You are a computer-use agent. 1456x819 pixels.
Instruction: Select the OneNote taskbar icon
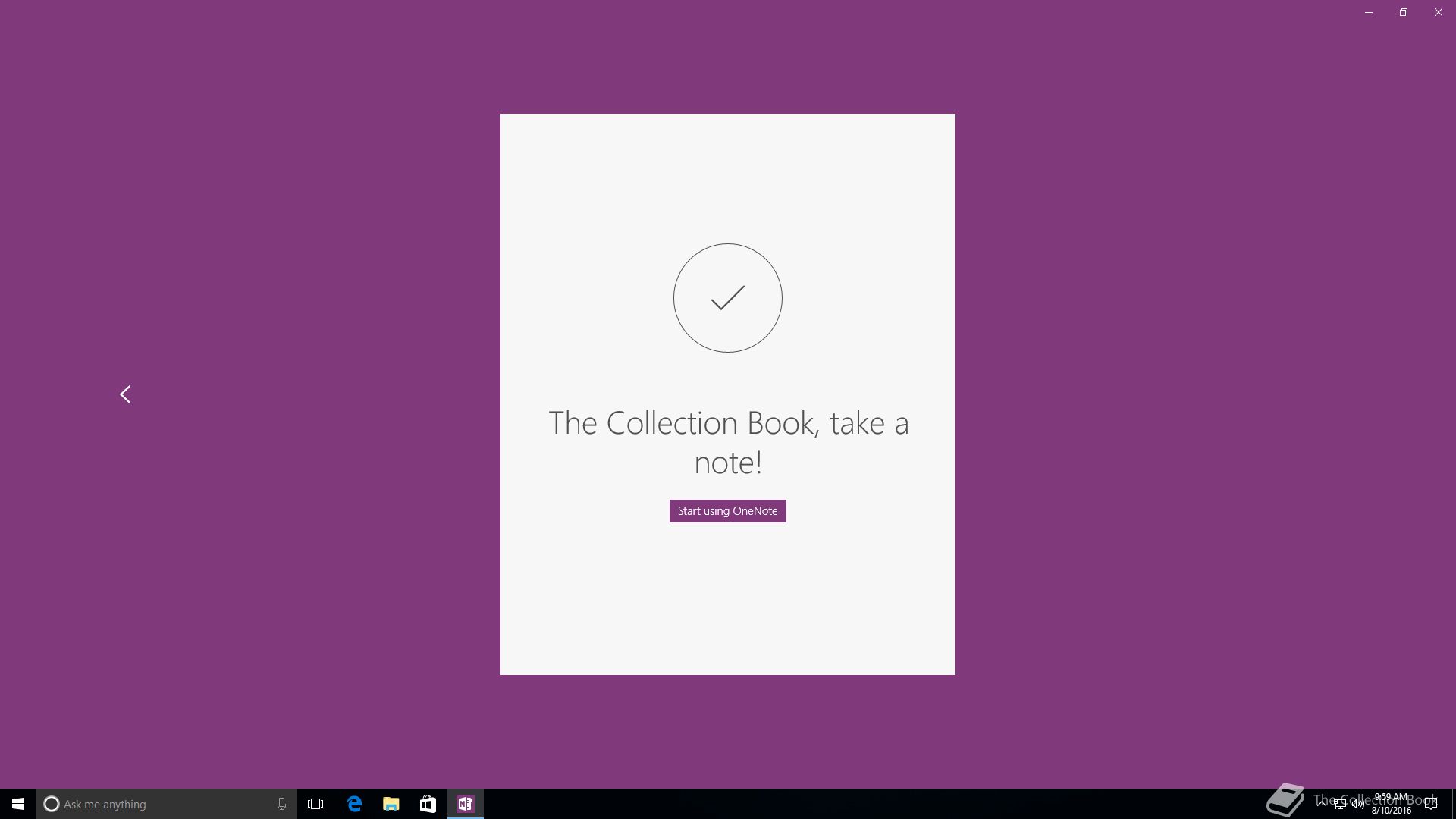(465, 804)
